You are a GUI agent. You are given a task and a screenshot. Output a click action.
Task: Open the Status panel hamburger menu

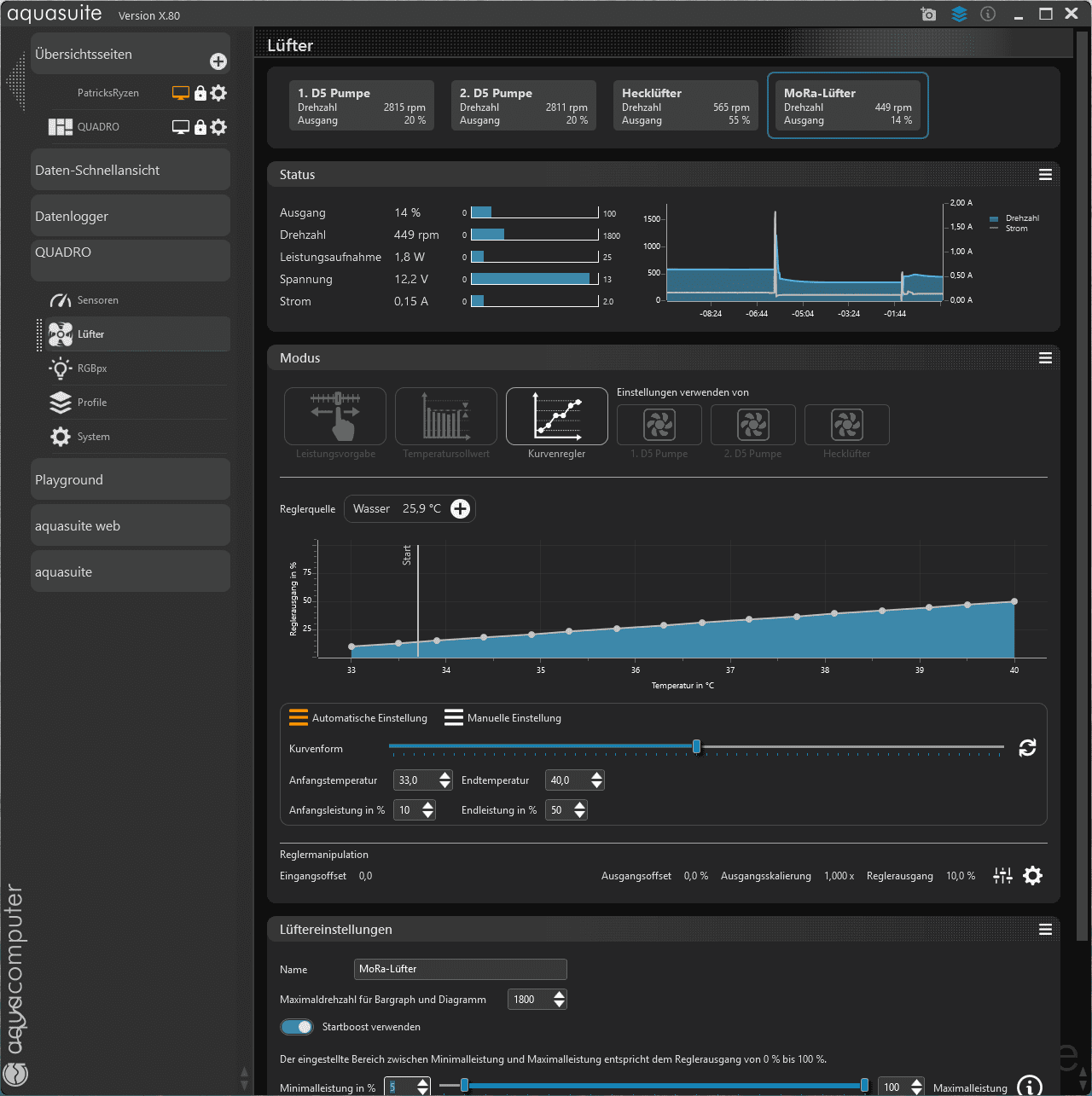coord(1045,175)
